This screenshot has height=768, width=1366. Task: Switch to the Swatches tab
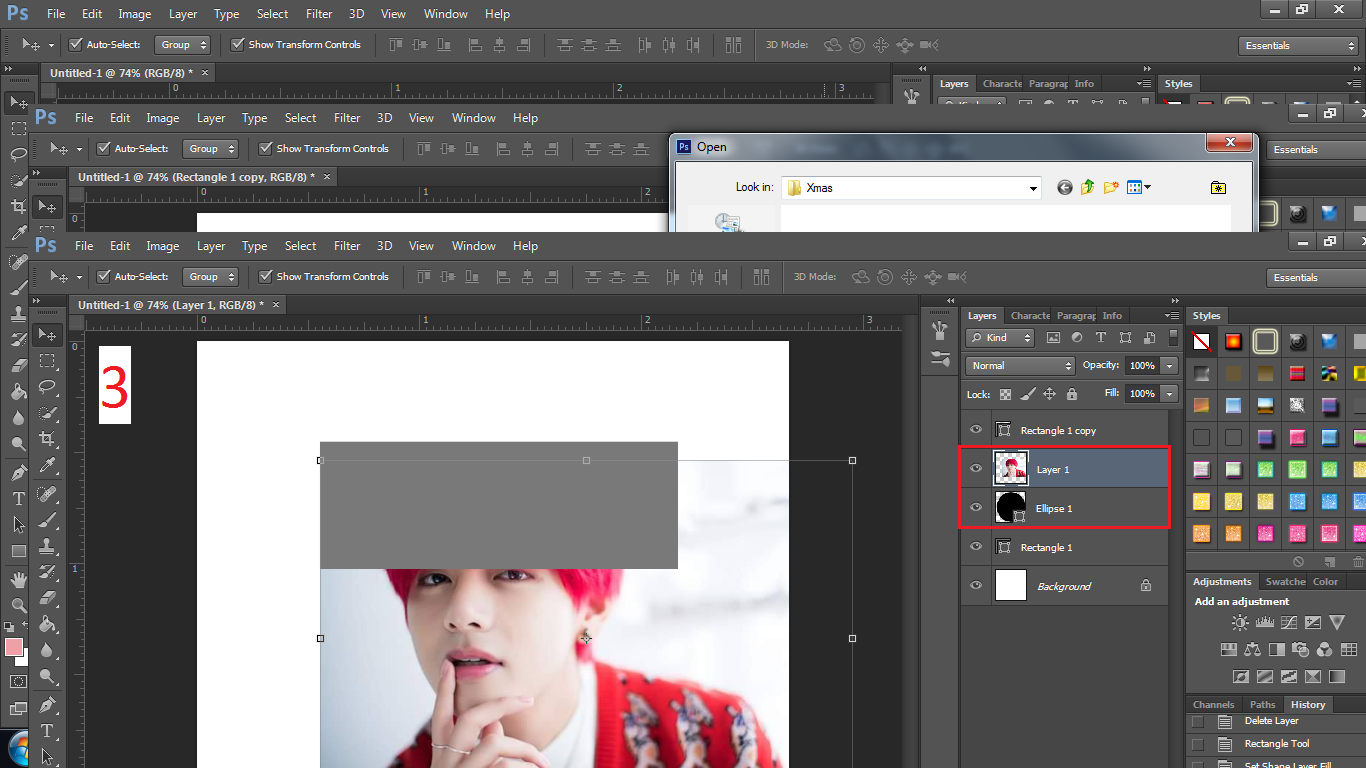tap(1285, 581)
